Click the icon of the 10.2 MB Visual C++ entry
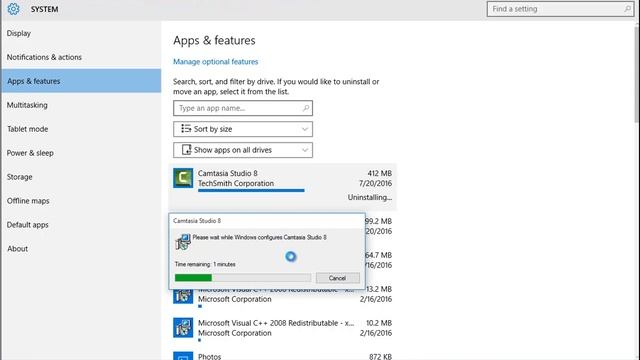The height and width of the screenshot is (360, 640). tap(183, 328)
